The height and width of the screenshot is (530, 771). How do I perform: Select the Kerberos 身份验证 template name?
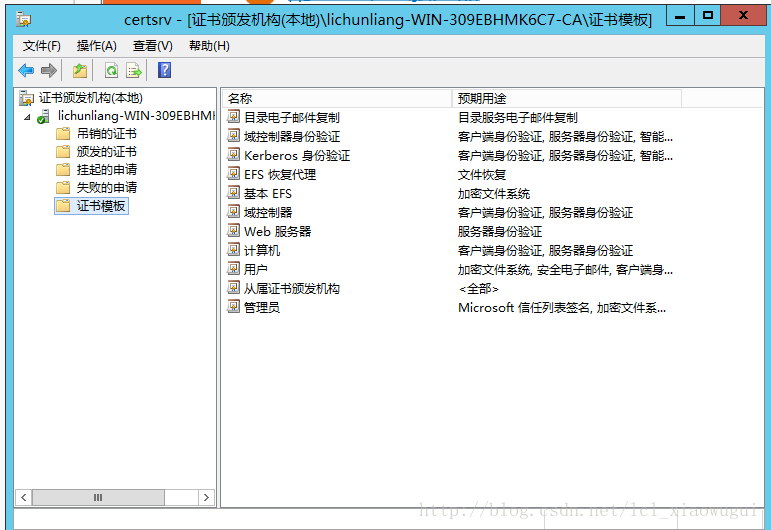(x=297, y=156)
